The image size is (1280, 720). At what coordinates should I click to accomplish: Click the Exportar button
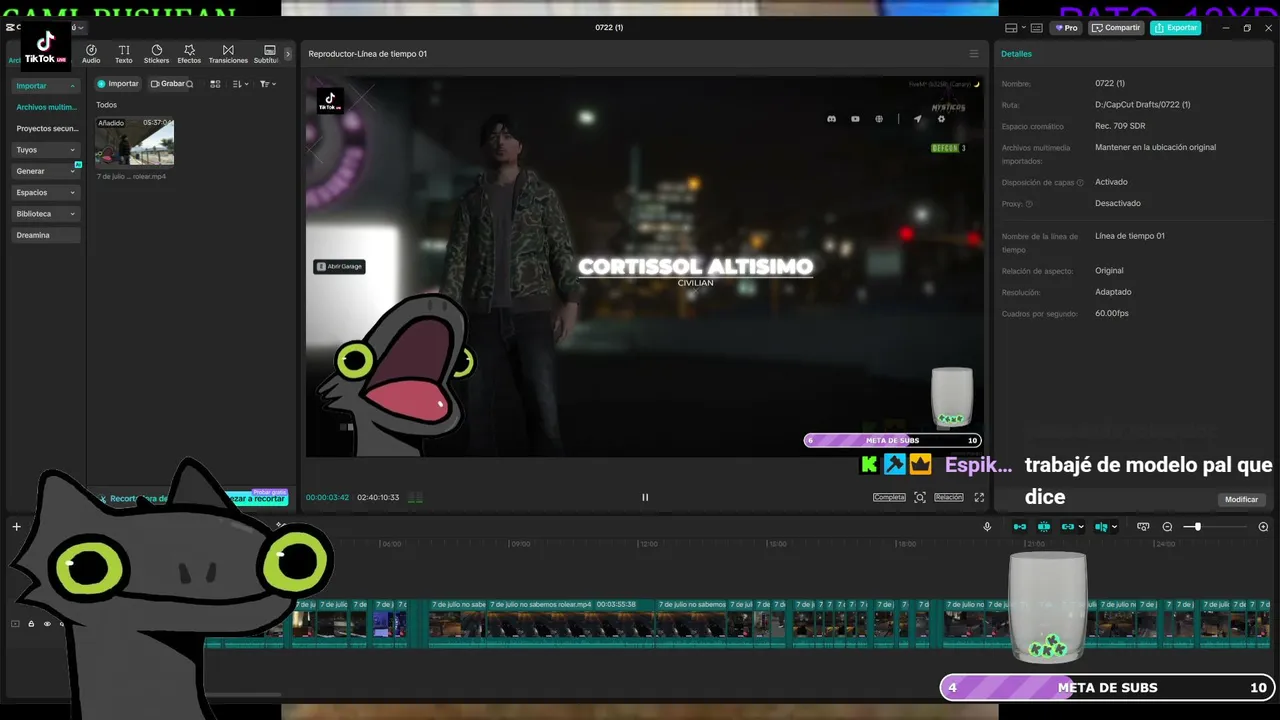(x=1176, y=28)
